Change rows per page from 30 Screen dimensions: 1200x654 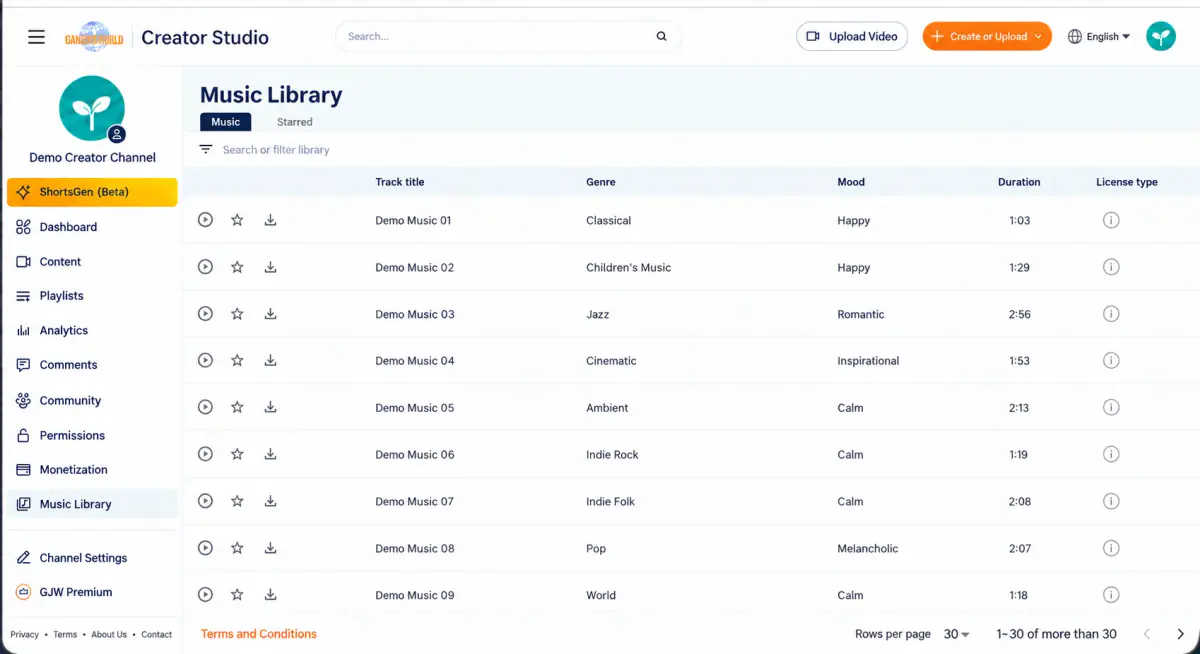point(957,634)
